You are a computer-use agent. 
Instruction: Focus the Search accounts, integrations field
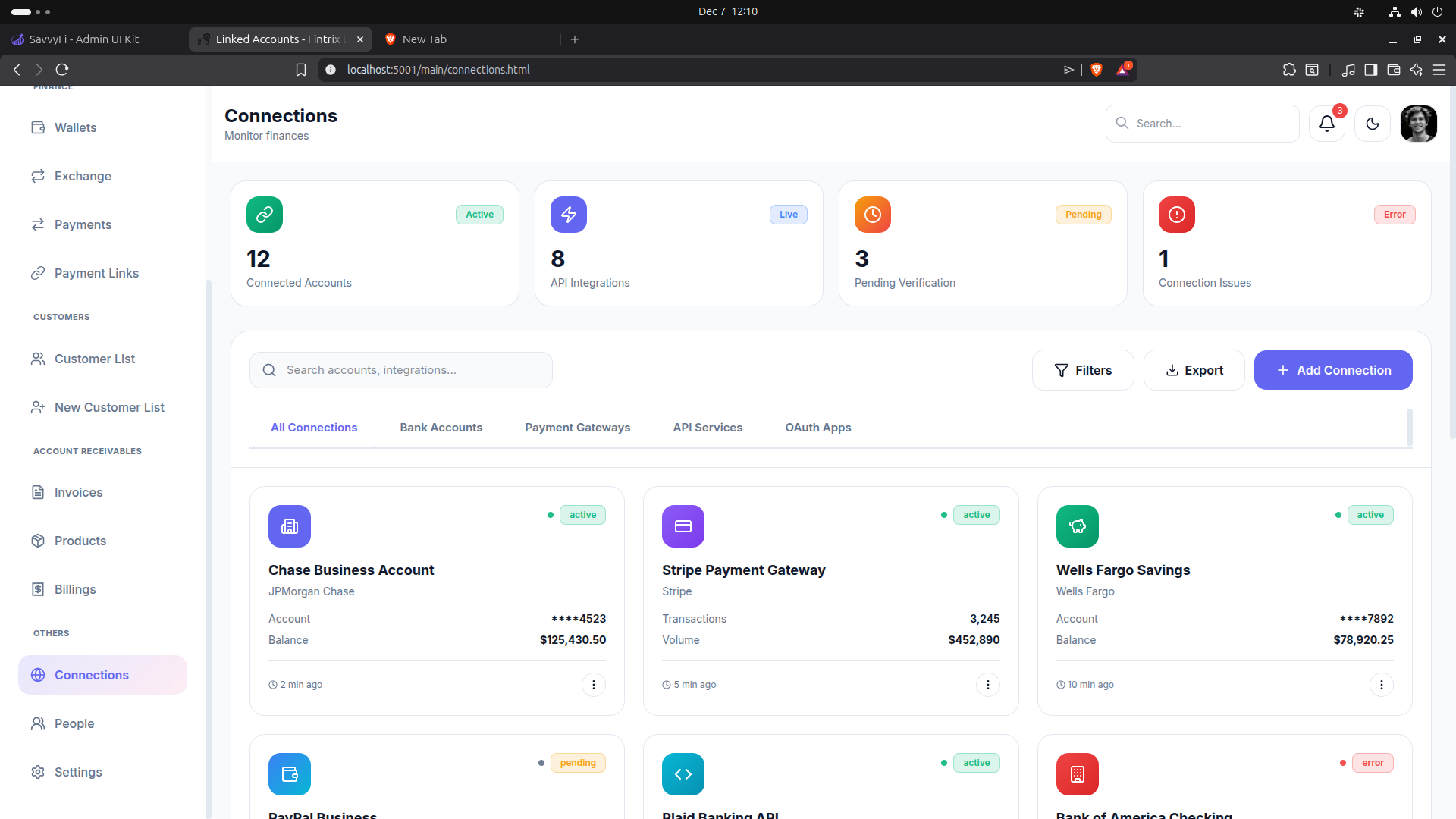point(409,370)
